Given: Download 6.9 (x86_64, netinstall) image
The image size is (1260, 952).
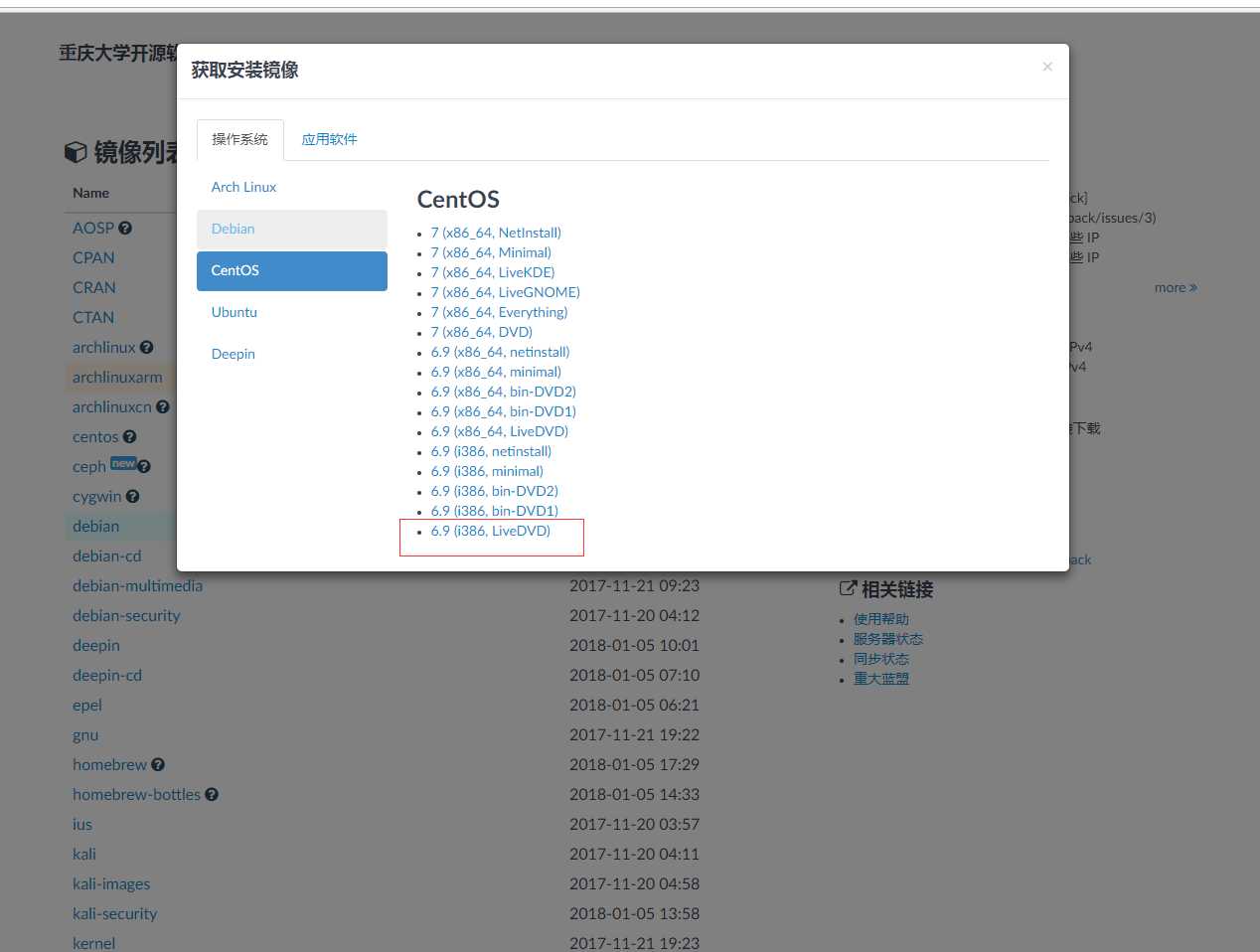Looking at the screenshot, I should tap(500, 352).
